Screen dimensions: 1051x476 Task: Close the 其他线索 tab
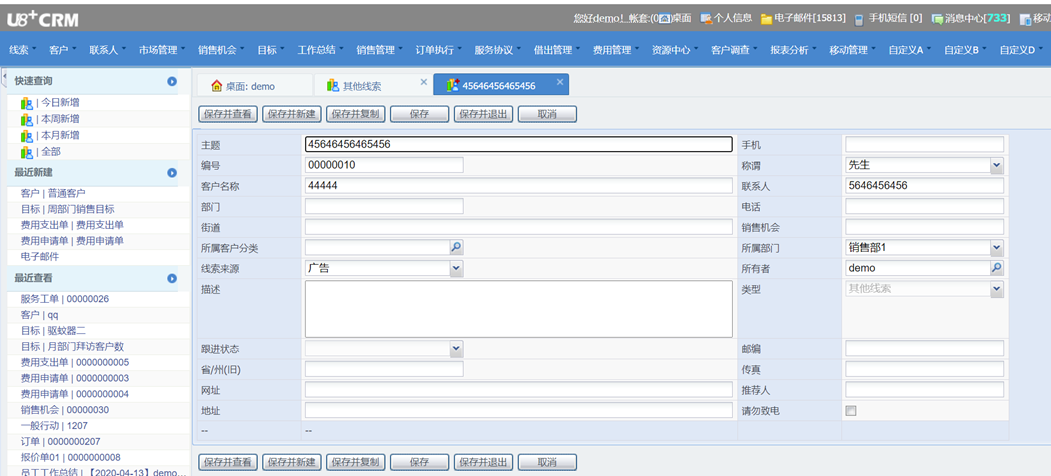424,82
